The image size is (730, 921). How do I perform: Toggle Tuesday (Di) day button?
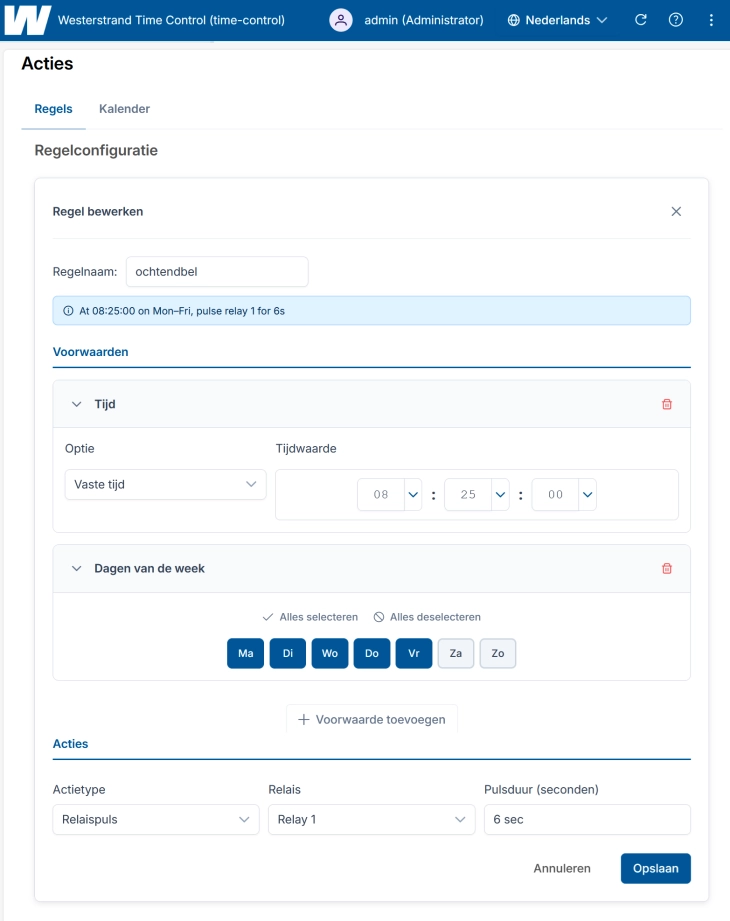pos(288,653)
